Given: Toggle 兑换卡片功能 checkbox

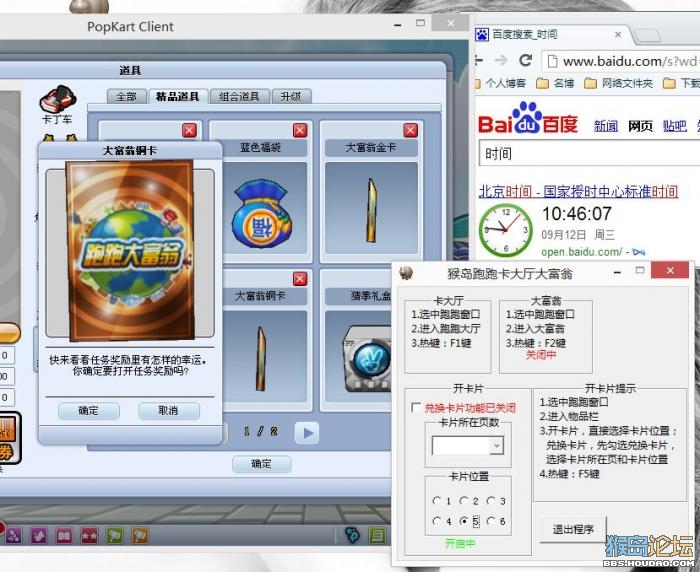Looking at the screenshot, I should [x=416, y=407].
